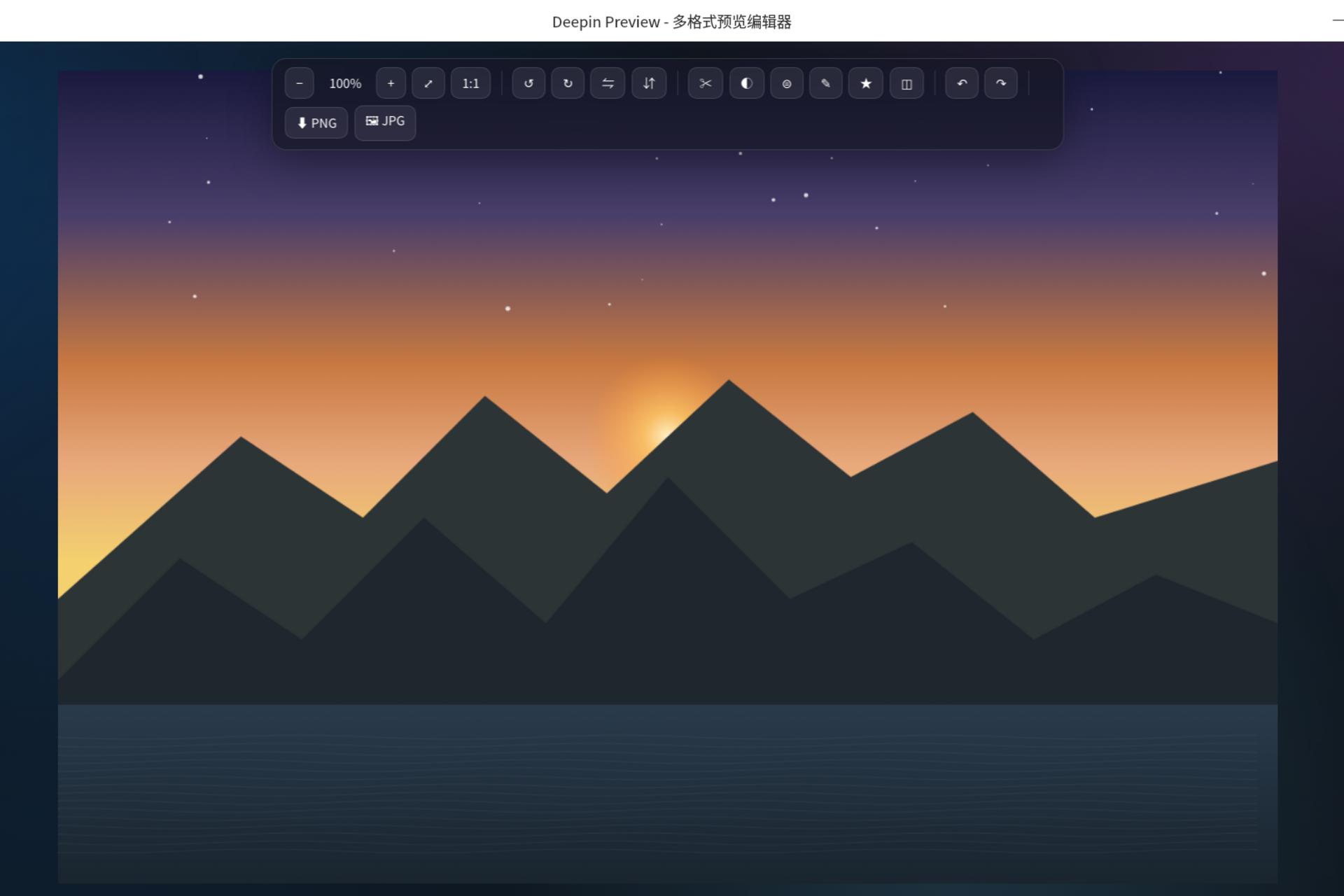Screen dimensions: 1344x896
Task: Flip image vertically
Action: [x=649, y=83]
